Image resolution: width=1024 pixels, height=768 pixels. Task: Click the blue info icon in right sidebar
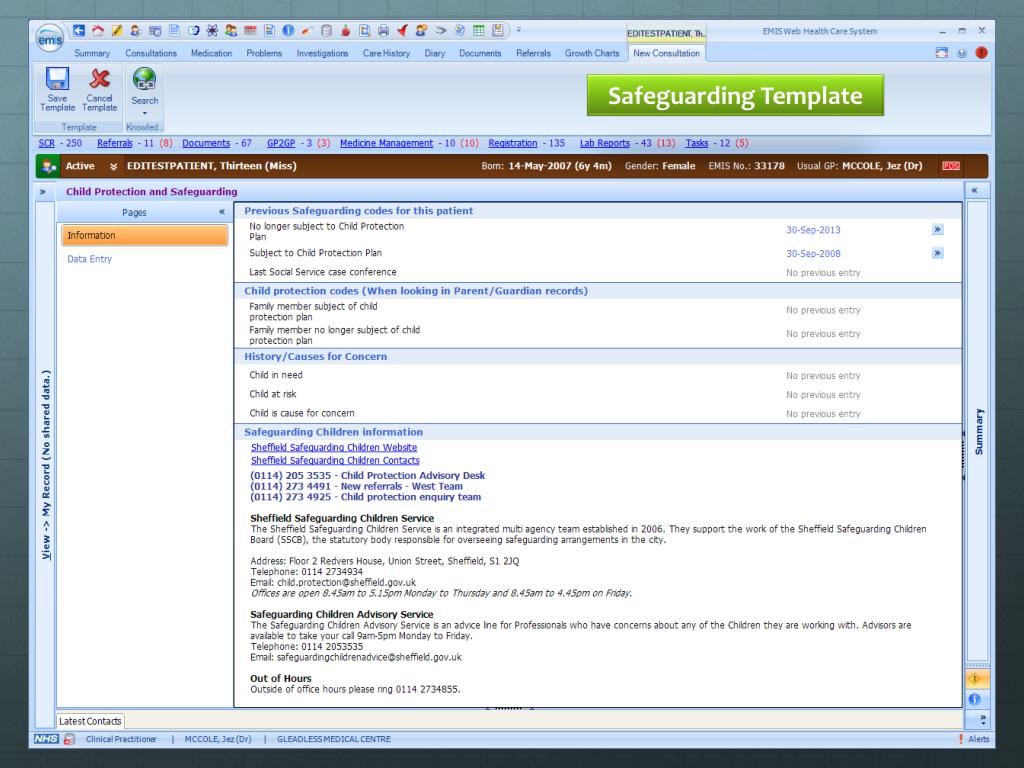[974, 699]
